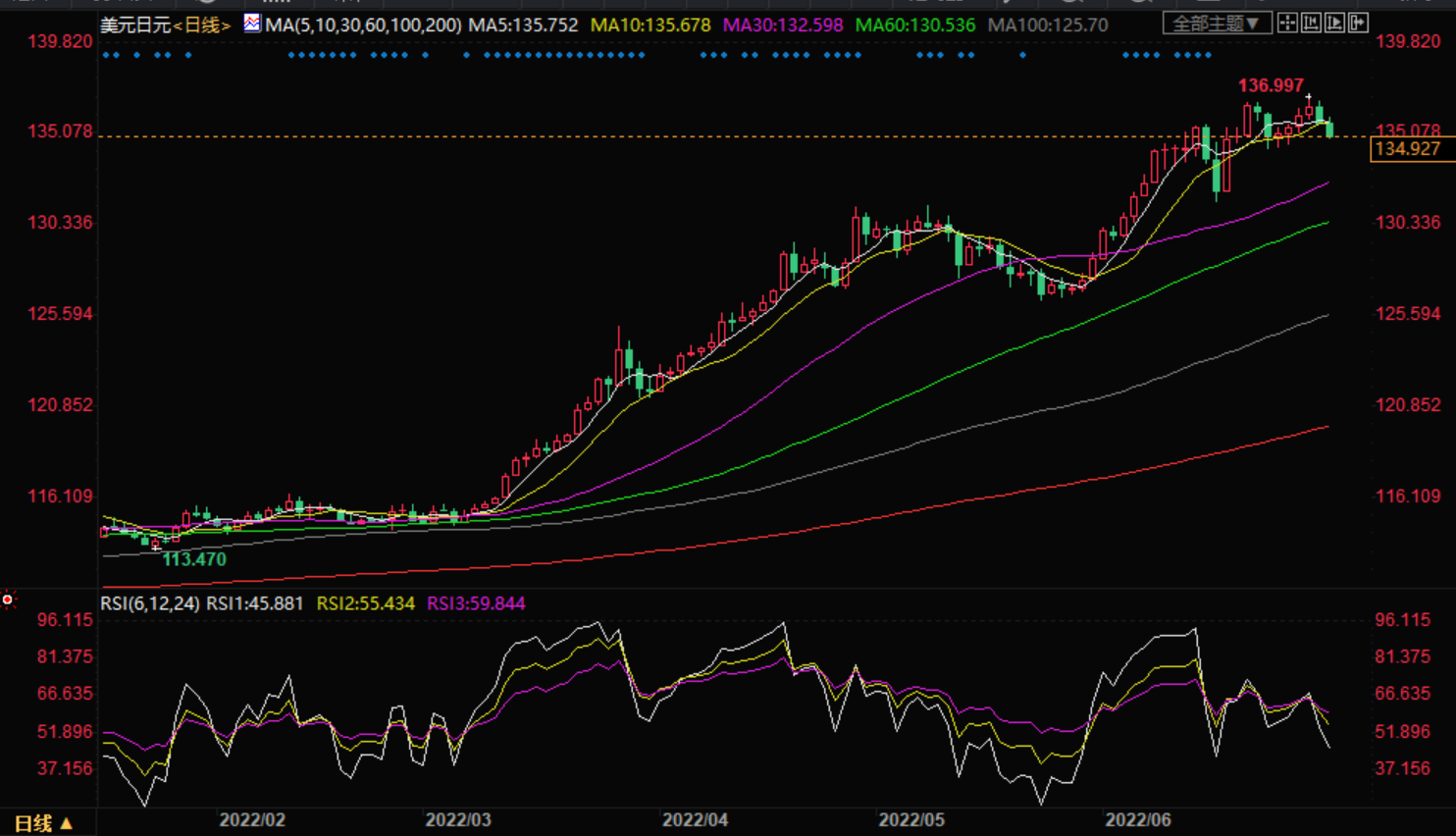
Task: Click the 2022/06 date on time axis
Action: [1138, 819]
